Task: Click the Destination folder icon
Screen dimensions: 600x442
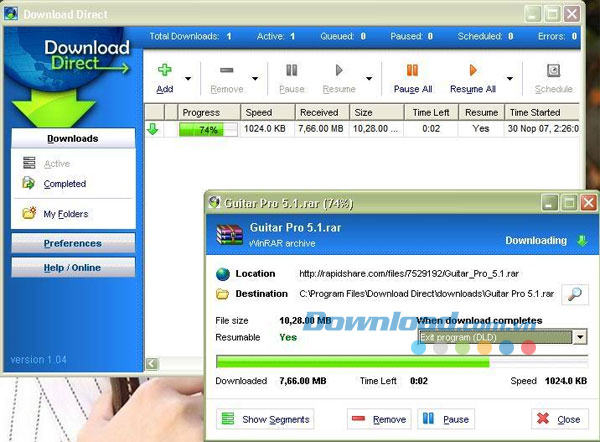Action: tap(222, 294)
